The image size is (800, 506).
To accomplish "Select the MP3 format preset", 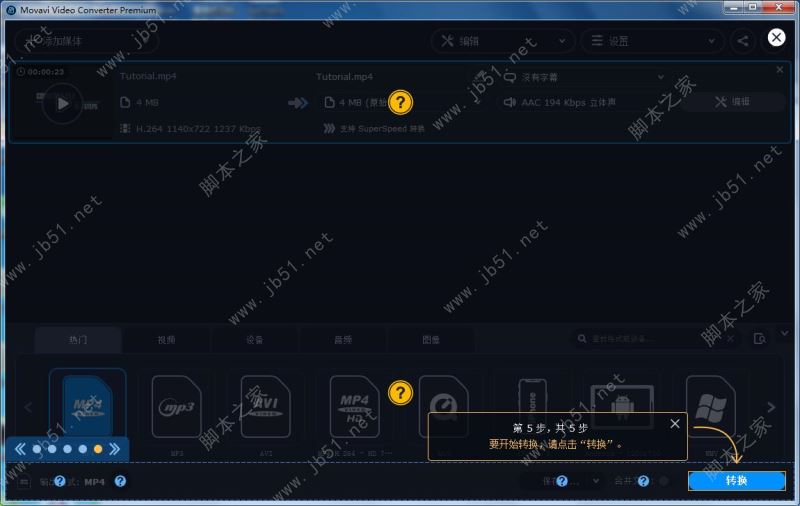I will click(x=177, y=408).
